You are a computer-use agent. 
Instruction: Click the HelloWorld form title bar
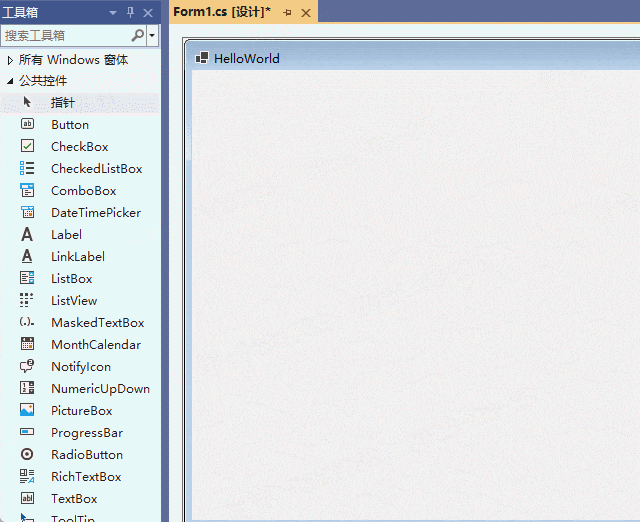point(400,58)
